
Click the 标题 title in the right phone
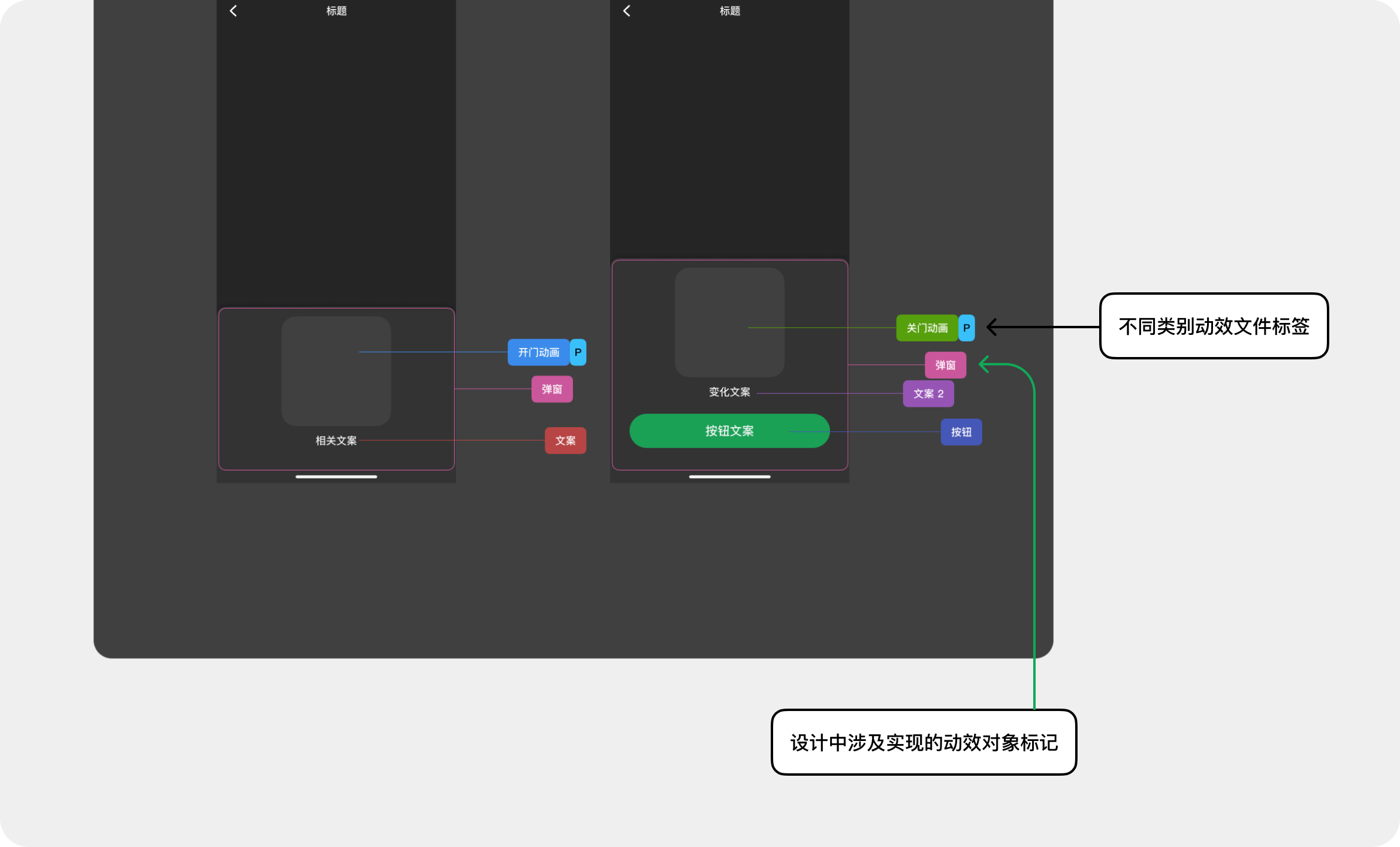click(730, 11)
